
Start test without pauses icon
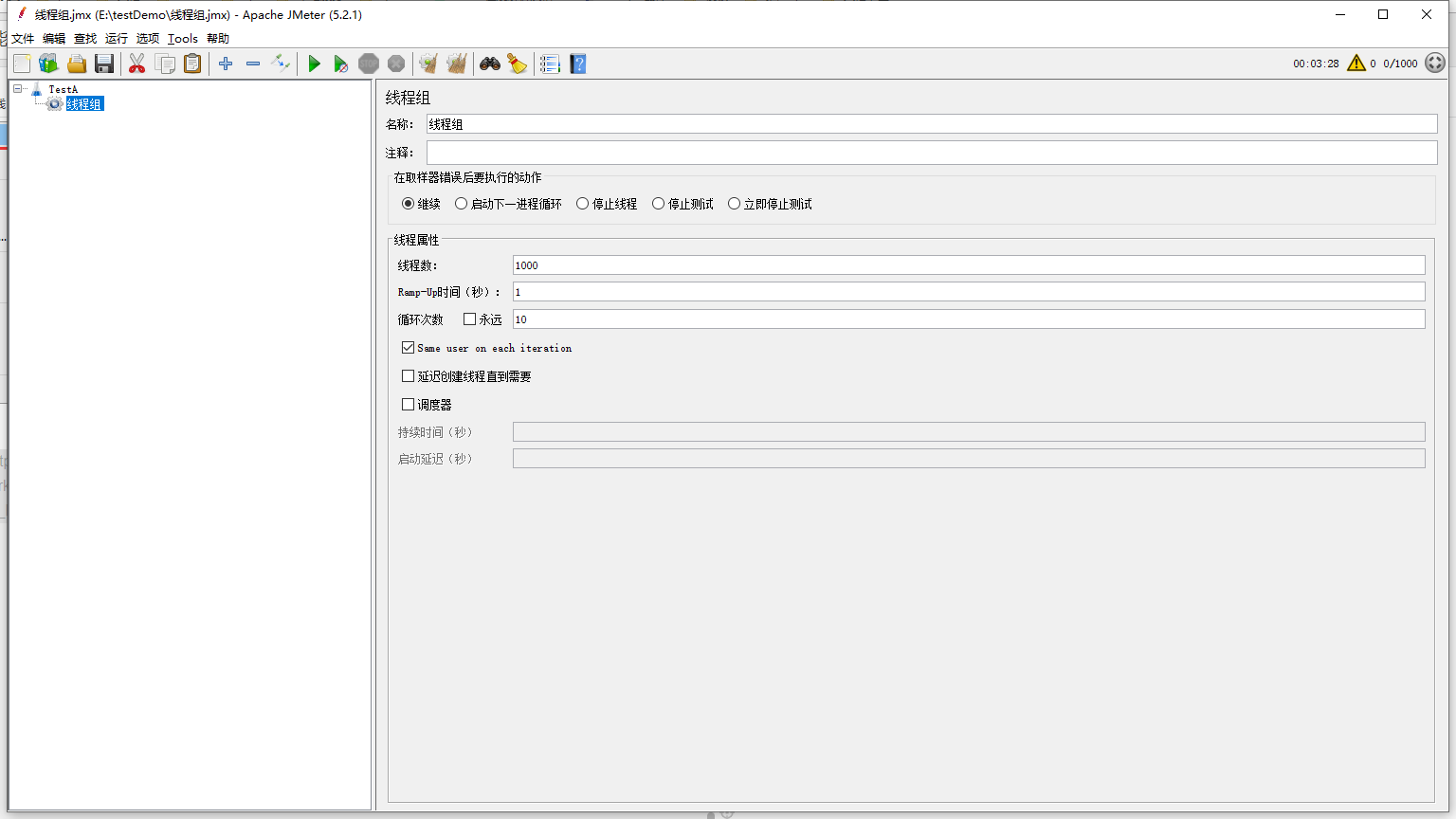coord(341,64)
